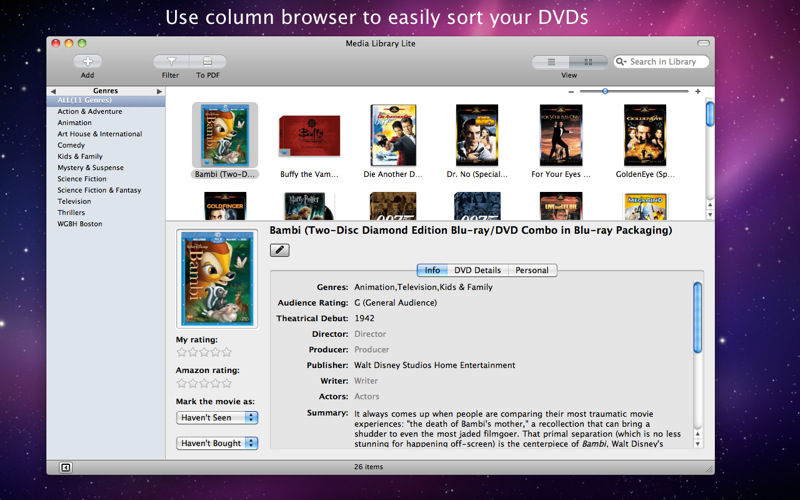Click the large Bambi detail cover
Image resolution: width=800 pixels, height=500 pixels.
[x=217, y=279]
